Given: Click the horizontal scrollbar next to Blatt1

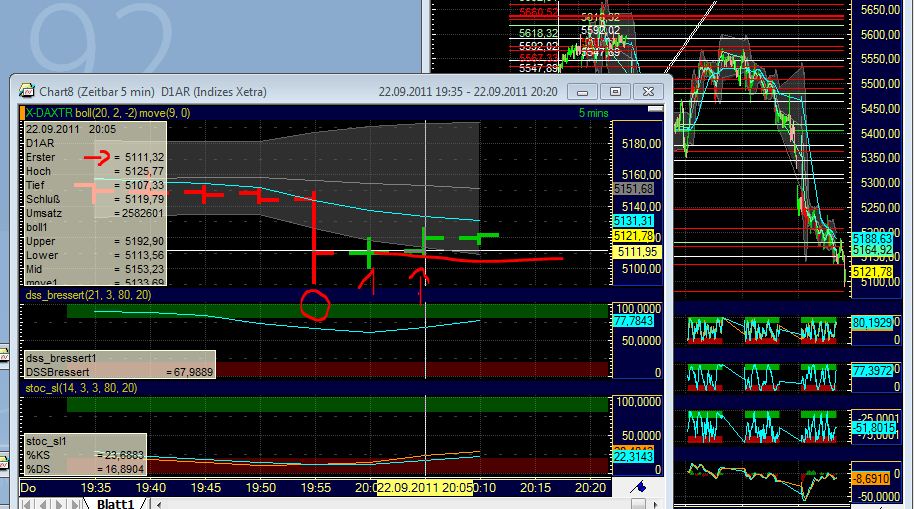Looking at the screenshot, I should 400,503.
